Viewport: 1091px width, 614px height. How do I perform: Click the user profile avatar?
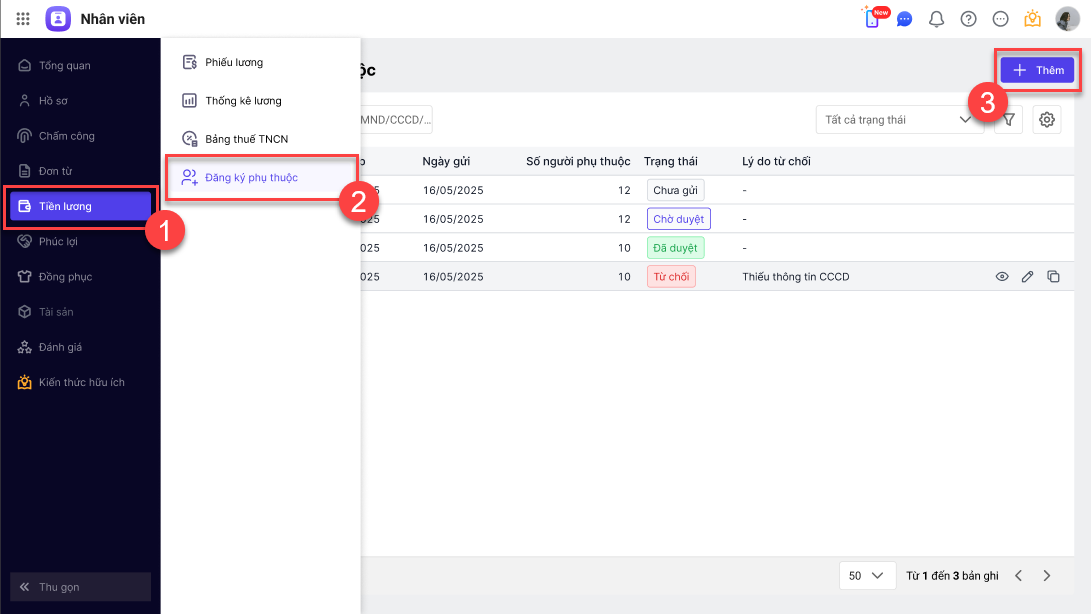1067,19
